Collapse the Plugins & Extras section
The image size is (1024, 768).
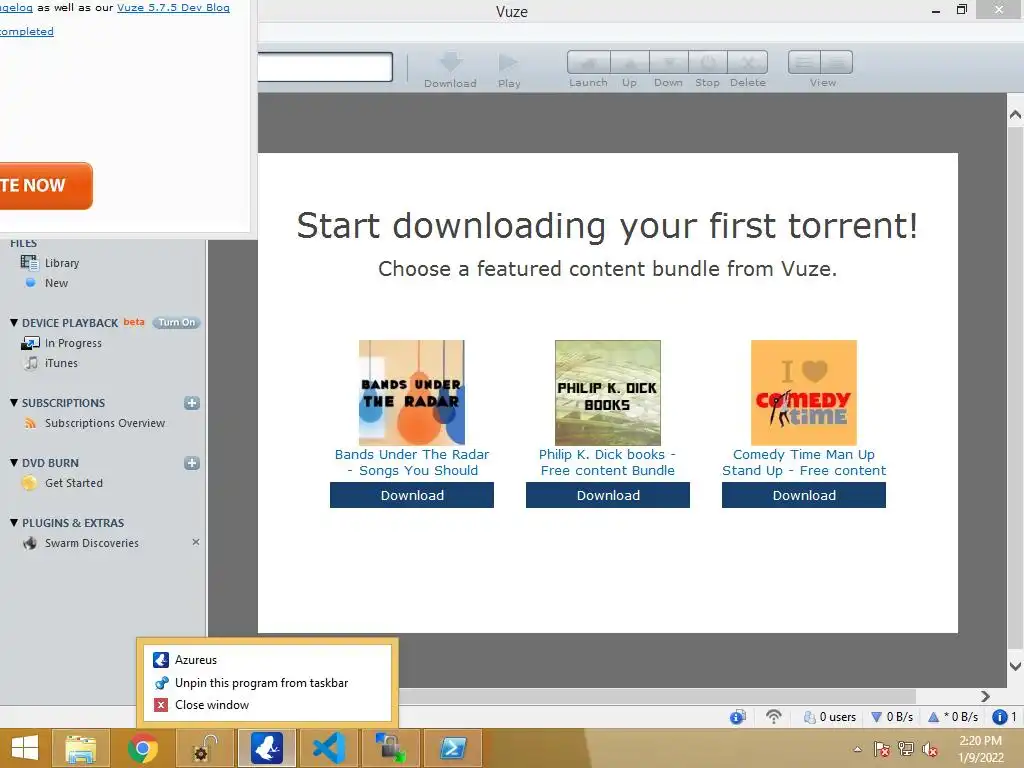(x=14, y=523)
